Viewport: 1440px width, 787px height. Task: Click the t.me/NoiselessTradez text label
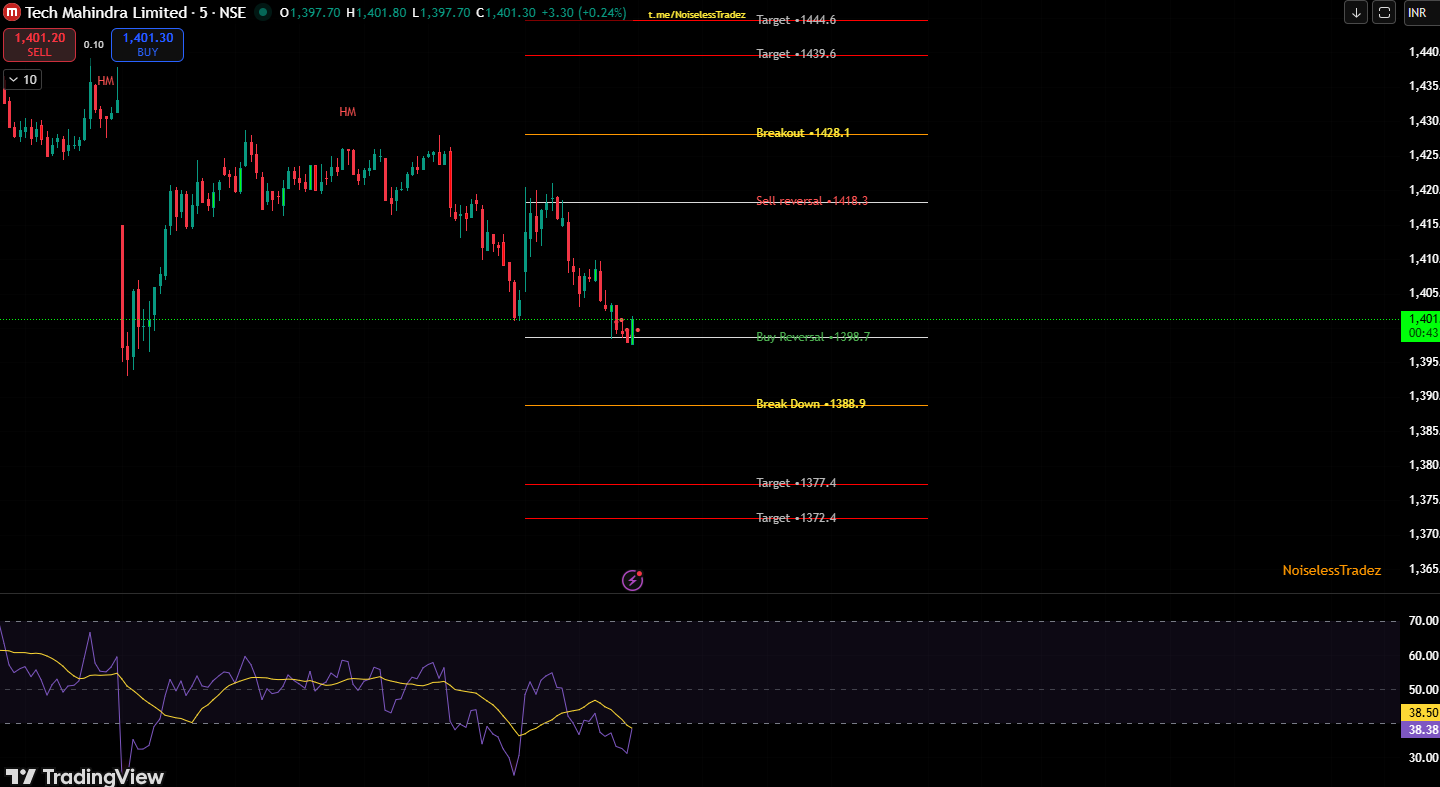(697, 15)
